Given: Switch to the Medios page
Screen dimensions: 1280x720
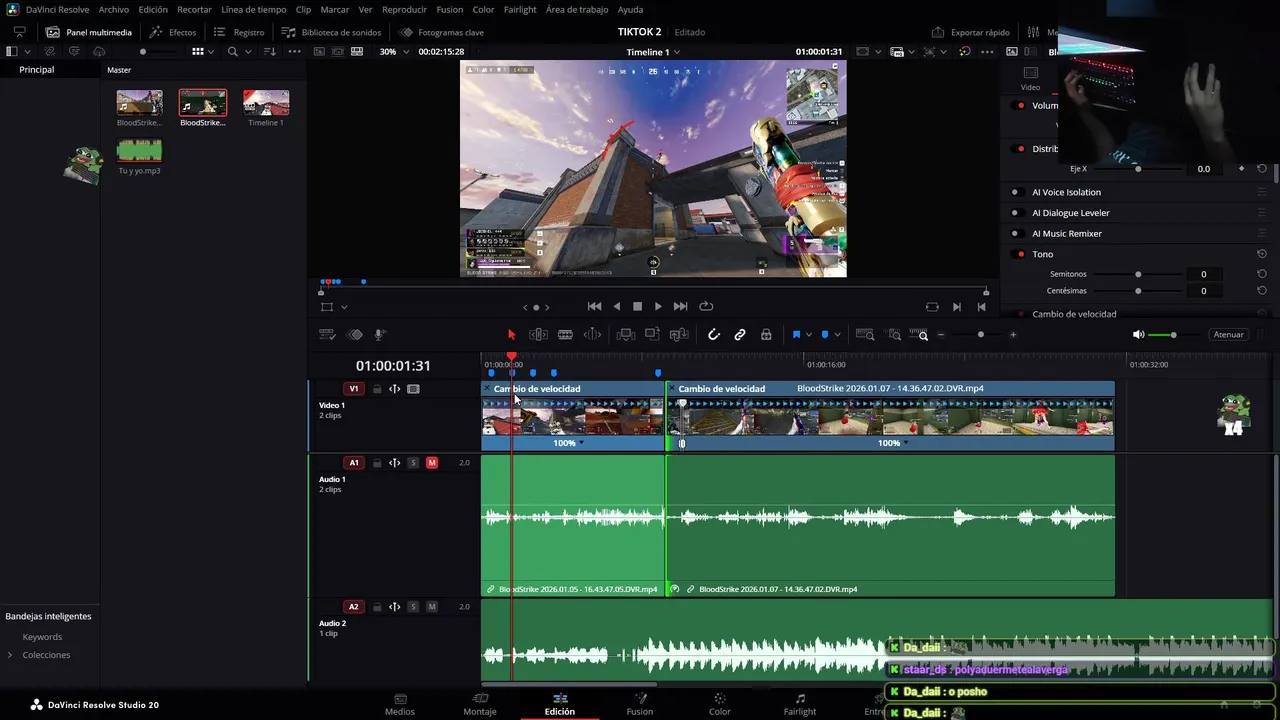Looking at the screenshot, I should pos(400,704).
